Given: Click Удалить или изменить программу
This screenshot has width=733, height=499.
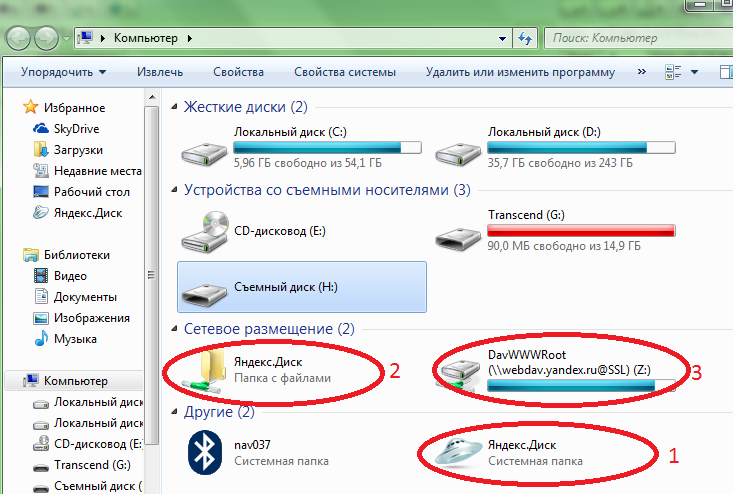Looking at the screenshot, I should [x=520, y=72].
